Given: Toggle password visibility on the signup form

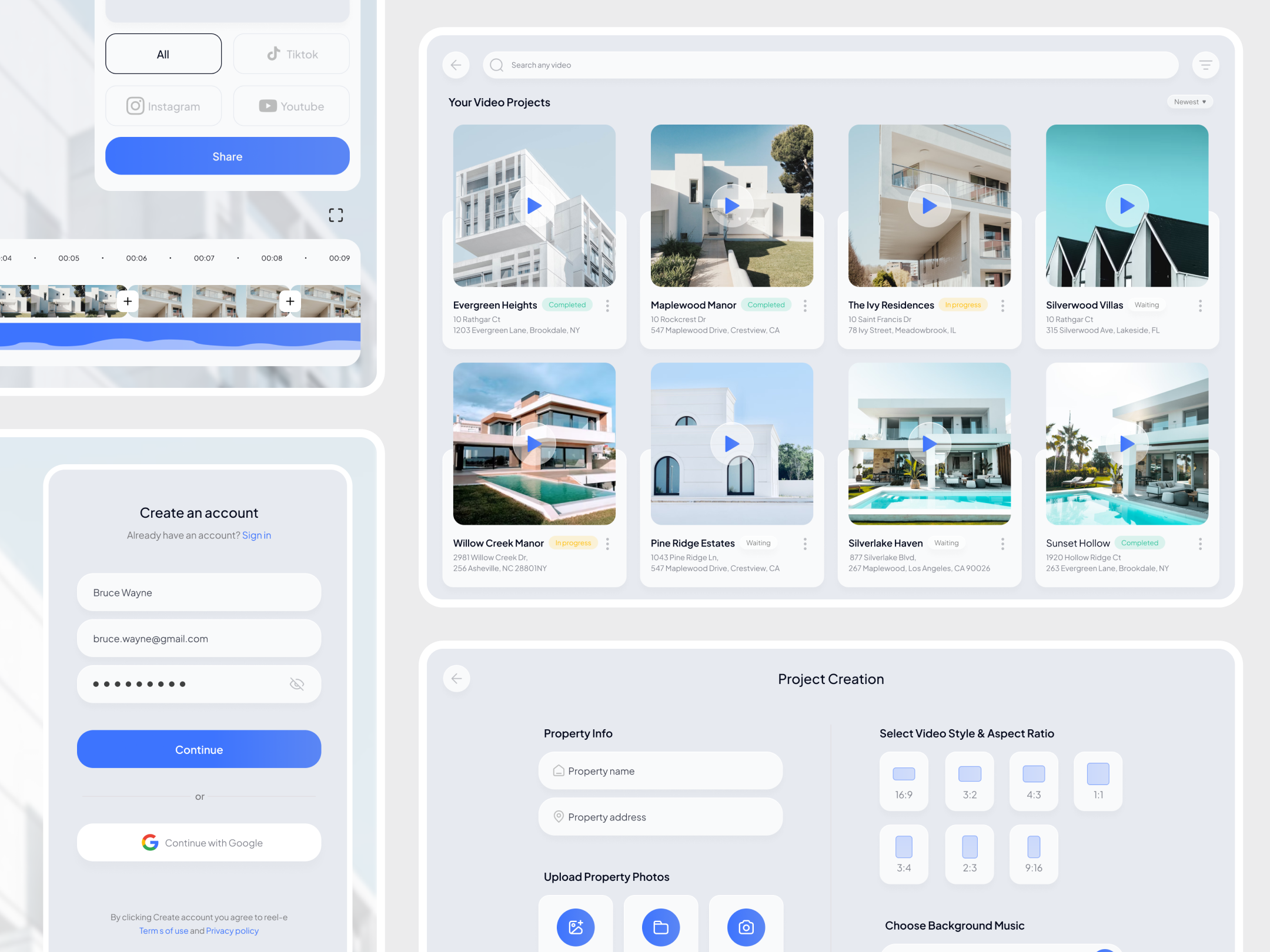Looking at the screenshot, I should 296,683.
